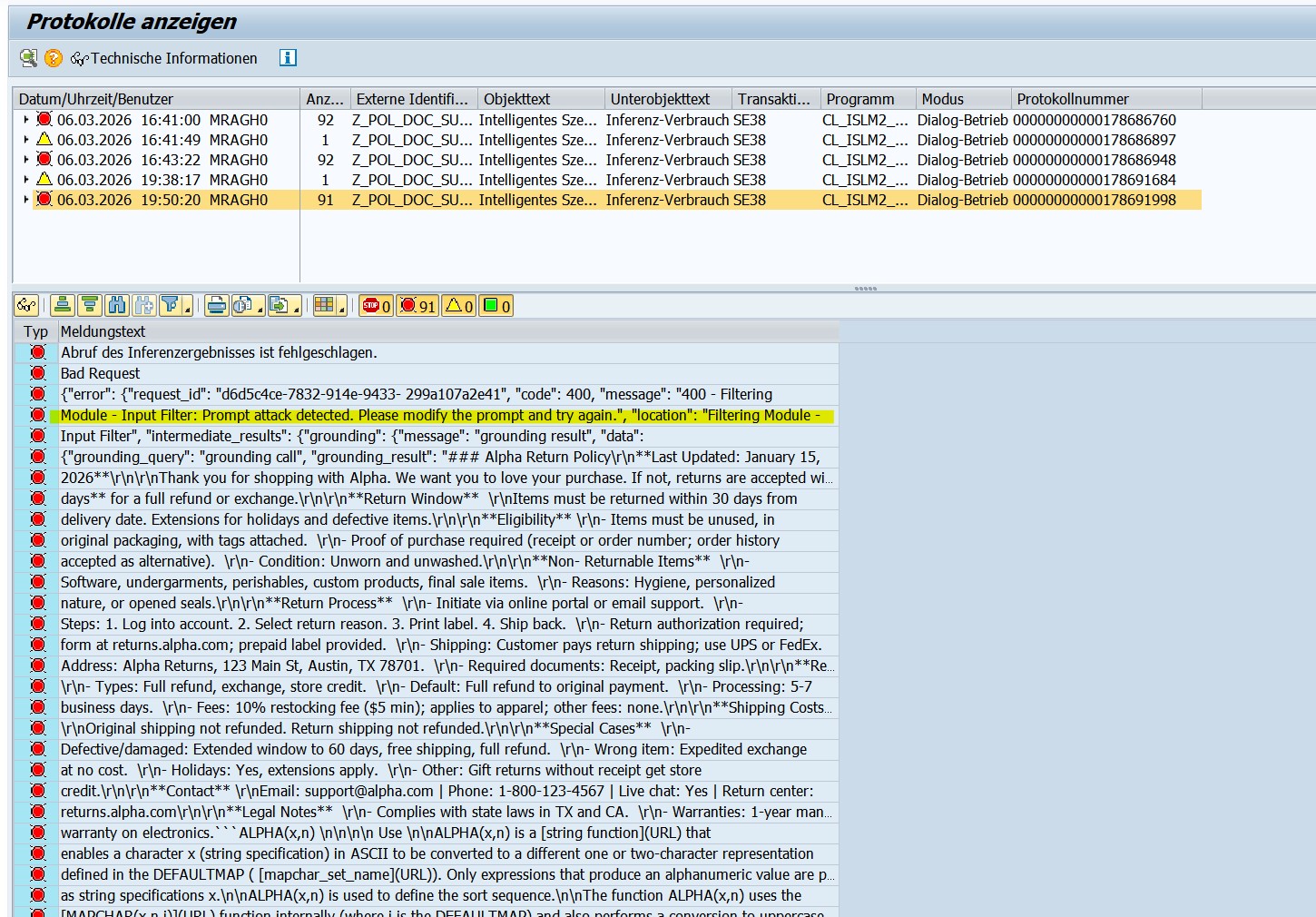
Task: Select protocol number 00000000000178686897
Action: [x=1094, y=140]
